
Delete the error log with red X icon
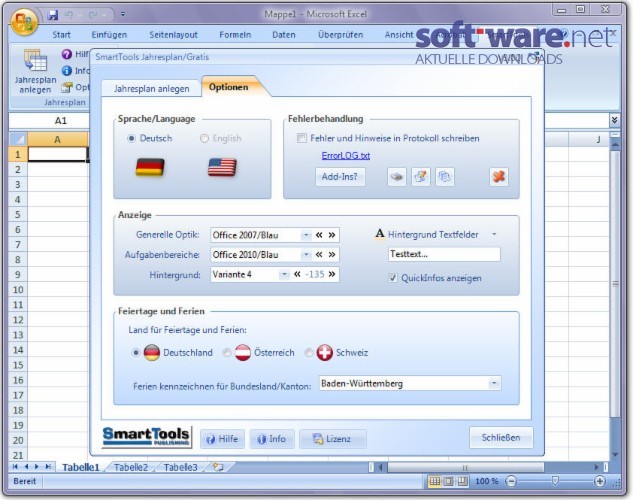(499, 177)
